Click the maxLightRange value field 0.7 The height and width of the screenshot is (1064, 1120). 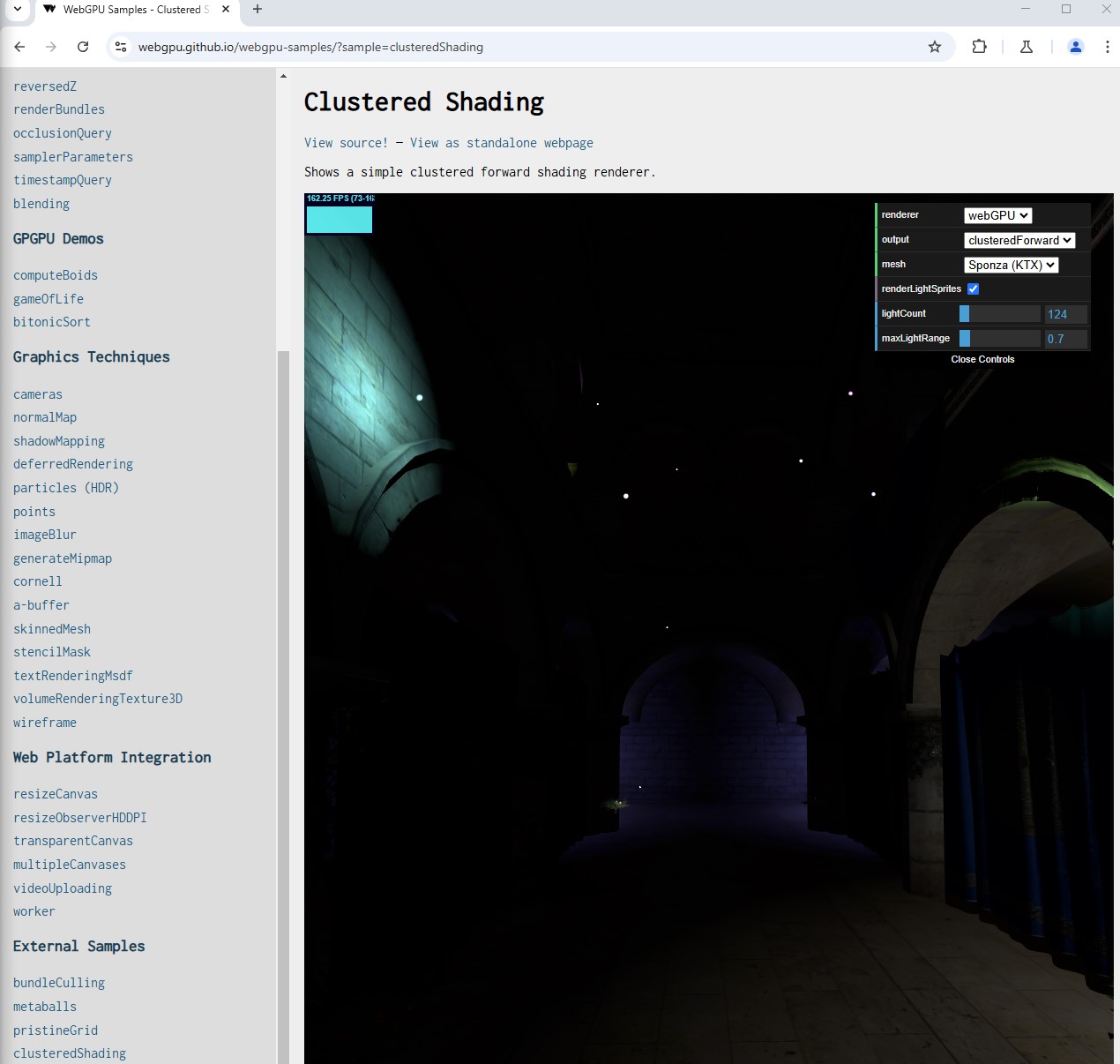[1066, 339]
